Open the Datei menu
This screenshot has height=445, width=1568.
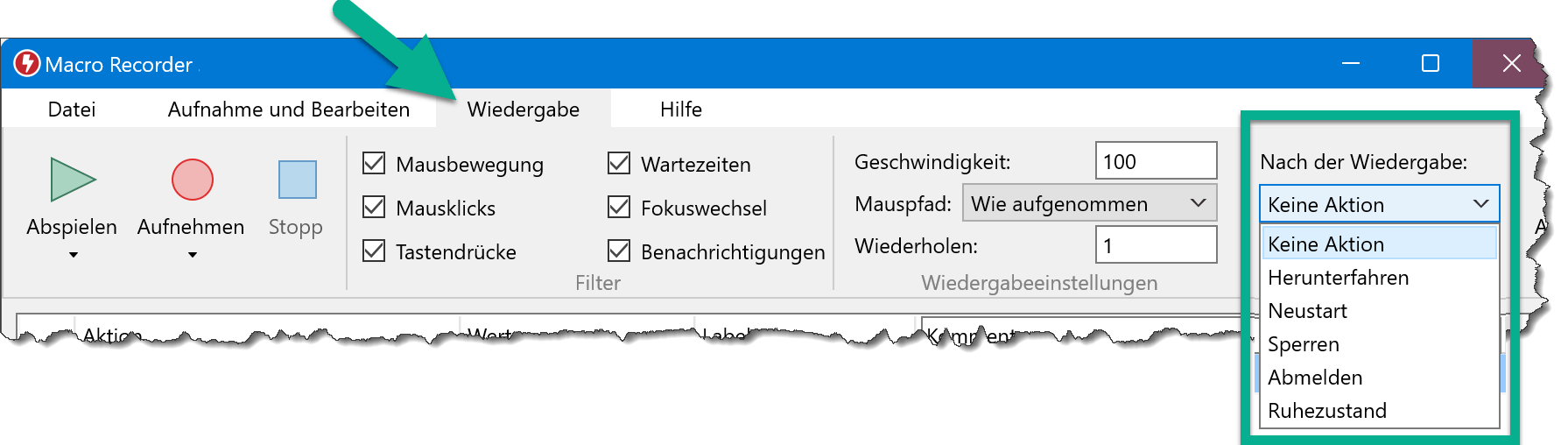tap(72, 109)
